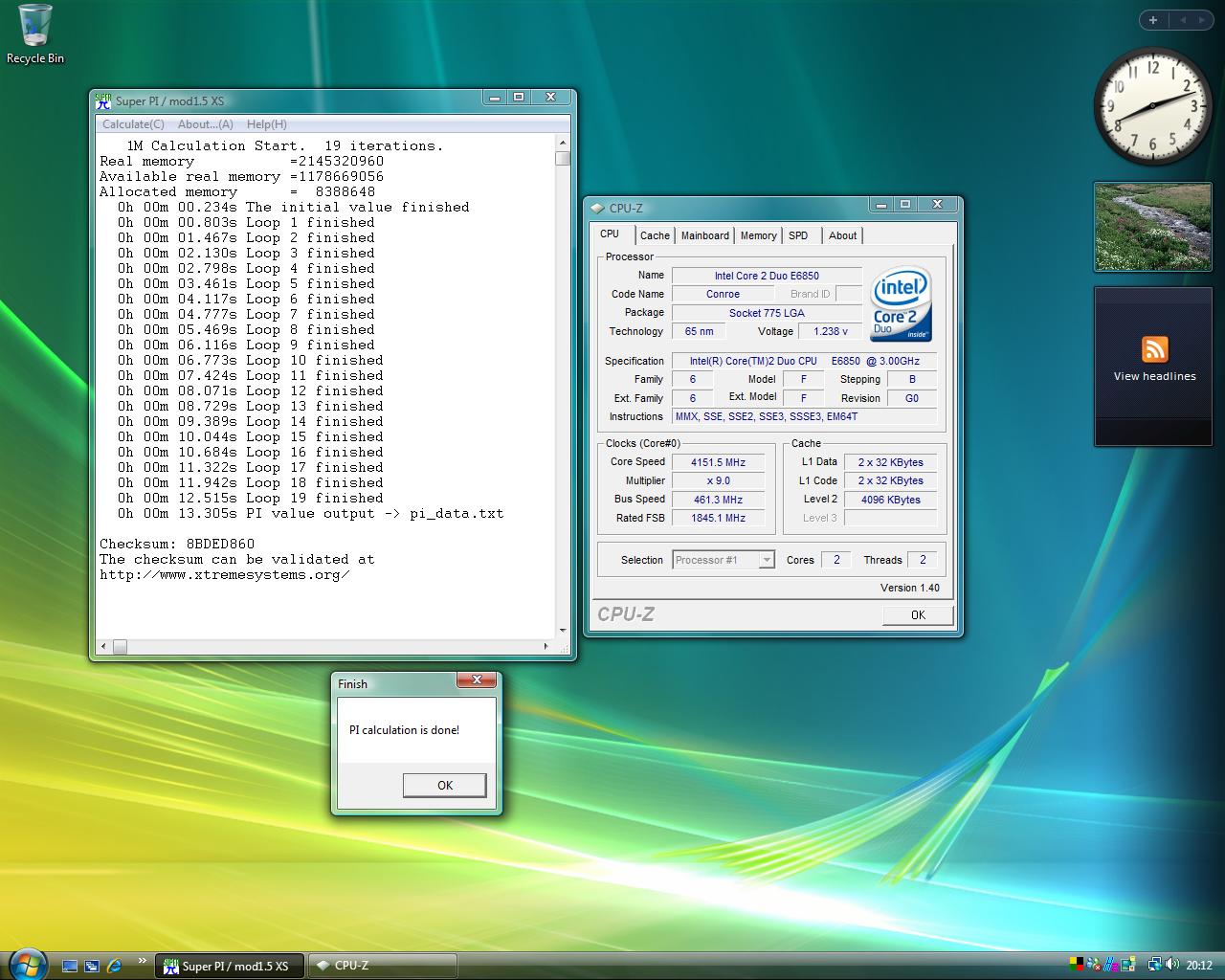The image size is (1225, 980).
Task: Click Super PI vertical scrollbar up arrow
Action: [563, 143]
